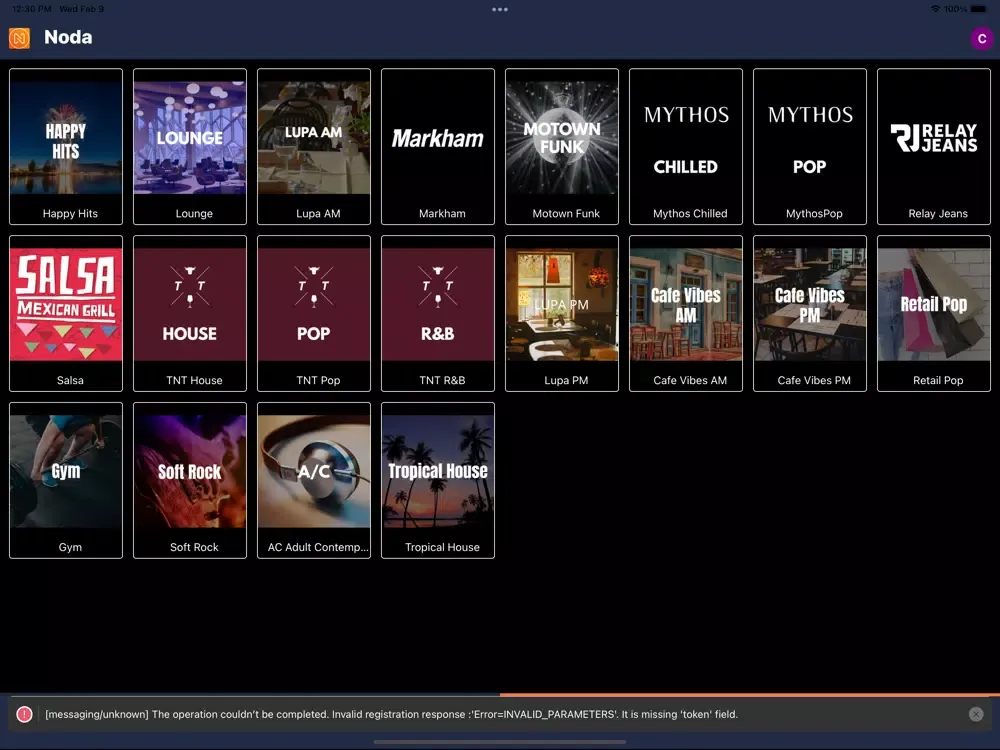Click the Noda app title

click(x=68, y=38)
